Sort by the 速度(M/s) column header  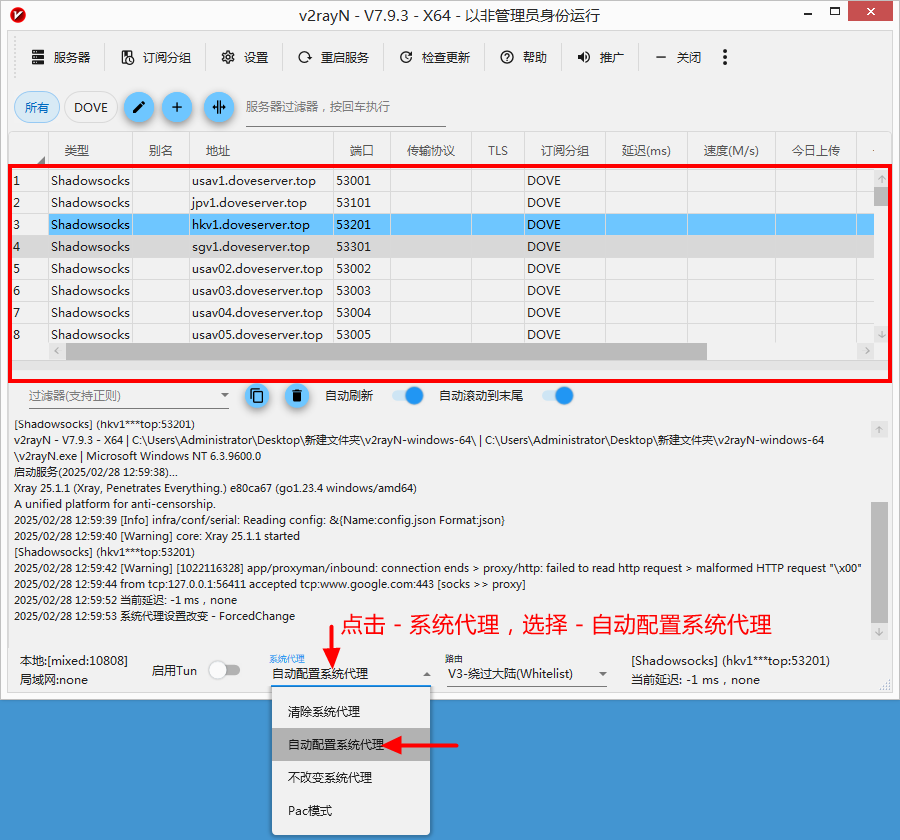click(731, 150)
